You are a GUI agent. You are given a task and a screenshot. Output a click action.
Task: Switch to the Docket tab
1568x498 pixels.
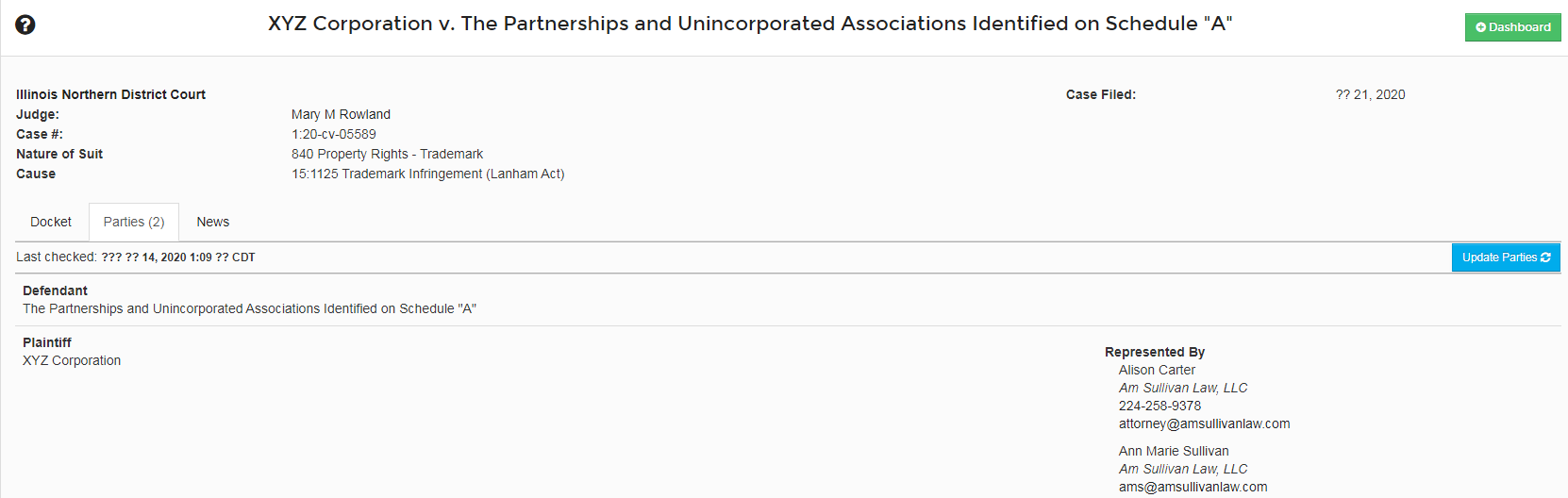(51, 222)
